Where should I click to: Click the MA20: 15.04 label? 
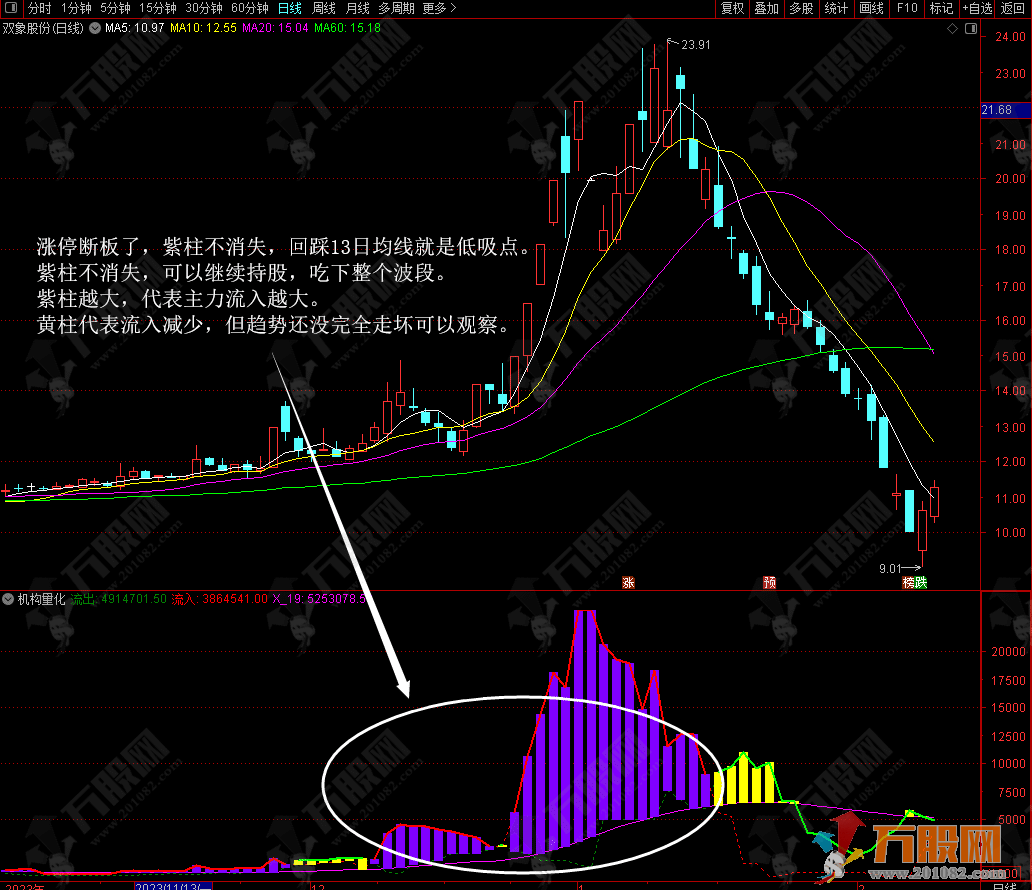pos(275,28)
